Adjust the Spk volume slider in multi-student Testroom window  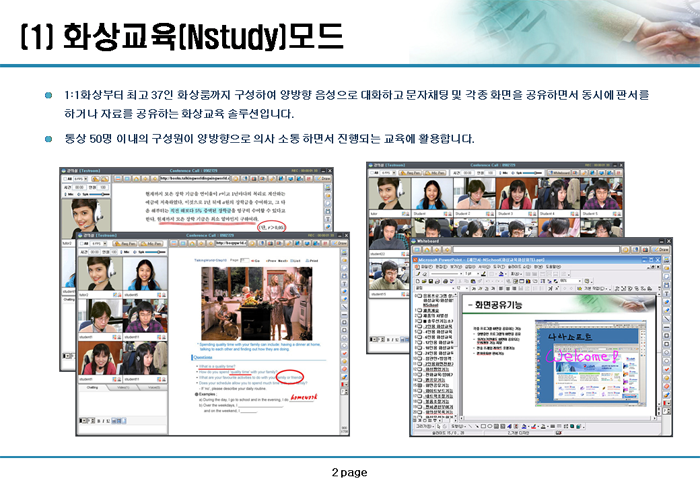pyautogui.click(x=532, y=173)
